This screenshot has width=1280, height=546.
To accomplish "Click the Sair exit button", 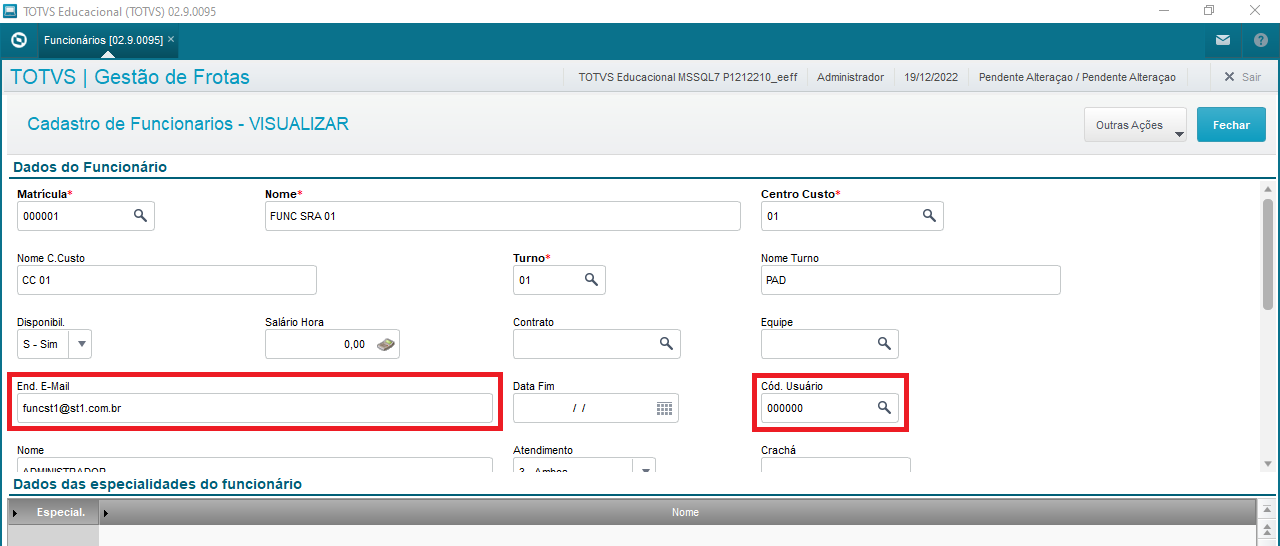I will (1241, 76).
